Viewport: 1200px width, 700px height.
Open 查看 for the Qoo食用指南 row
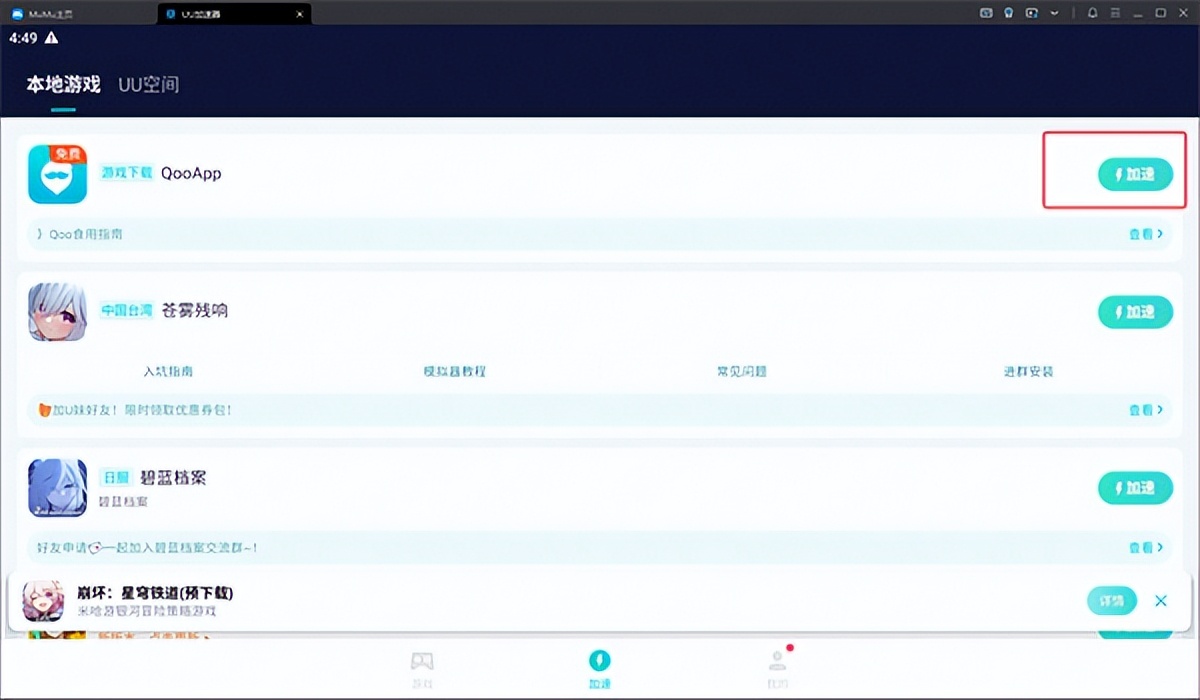coord(1146,234)
